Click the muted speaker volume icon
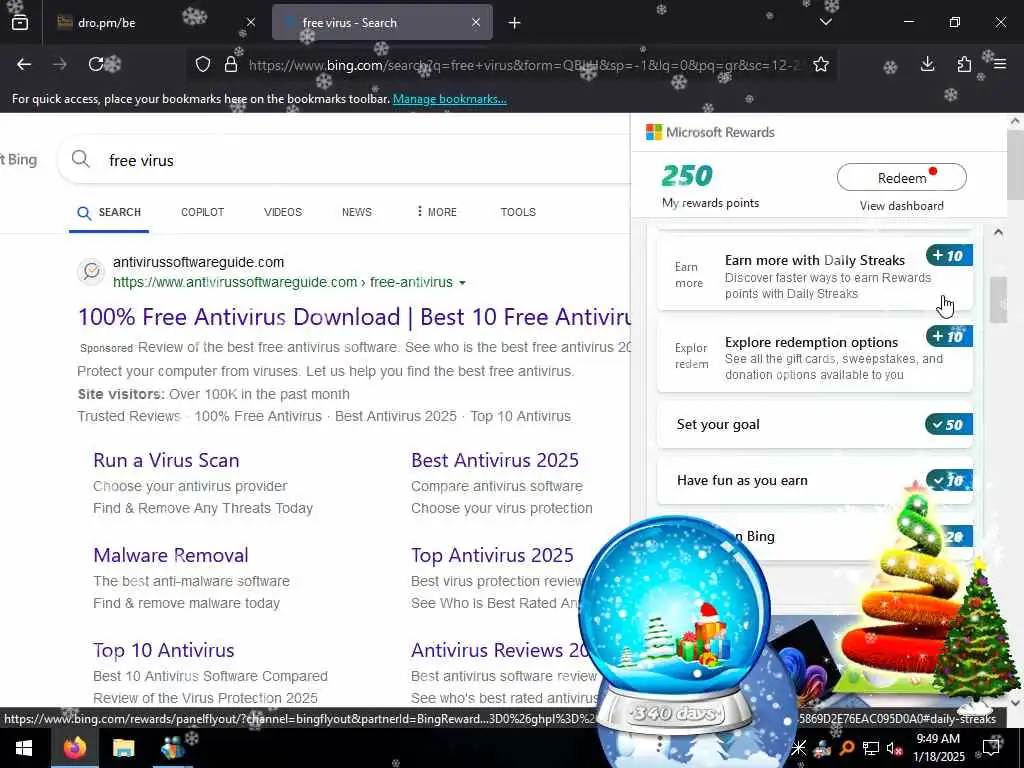 894,748
